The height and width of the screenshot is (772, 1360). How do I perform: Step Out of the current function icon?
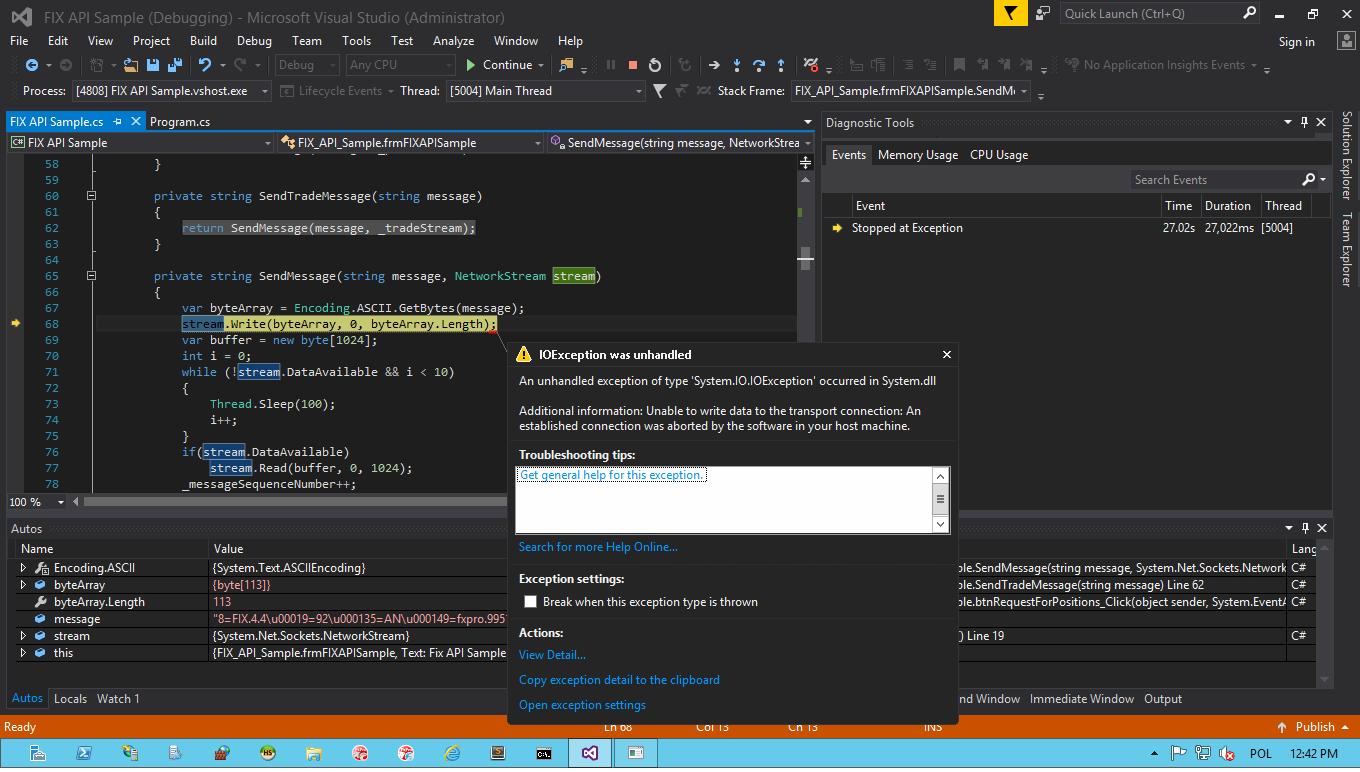tap(781, 65)
